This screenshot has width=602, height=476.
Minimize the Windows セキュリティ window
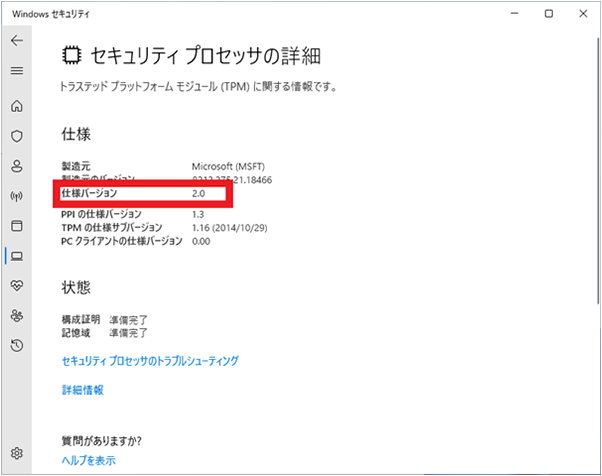point(514,14)
